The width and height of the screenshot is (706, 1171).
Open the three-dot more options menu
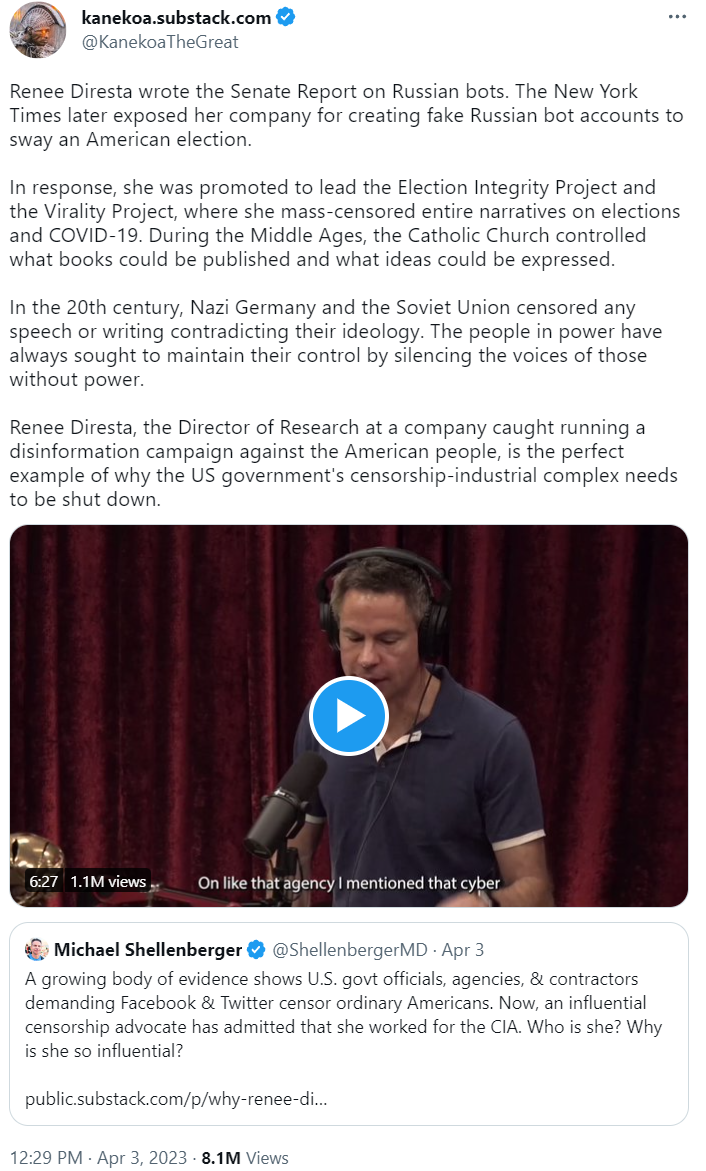point(677,17)
